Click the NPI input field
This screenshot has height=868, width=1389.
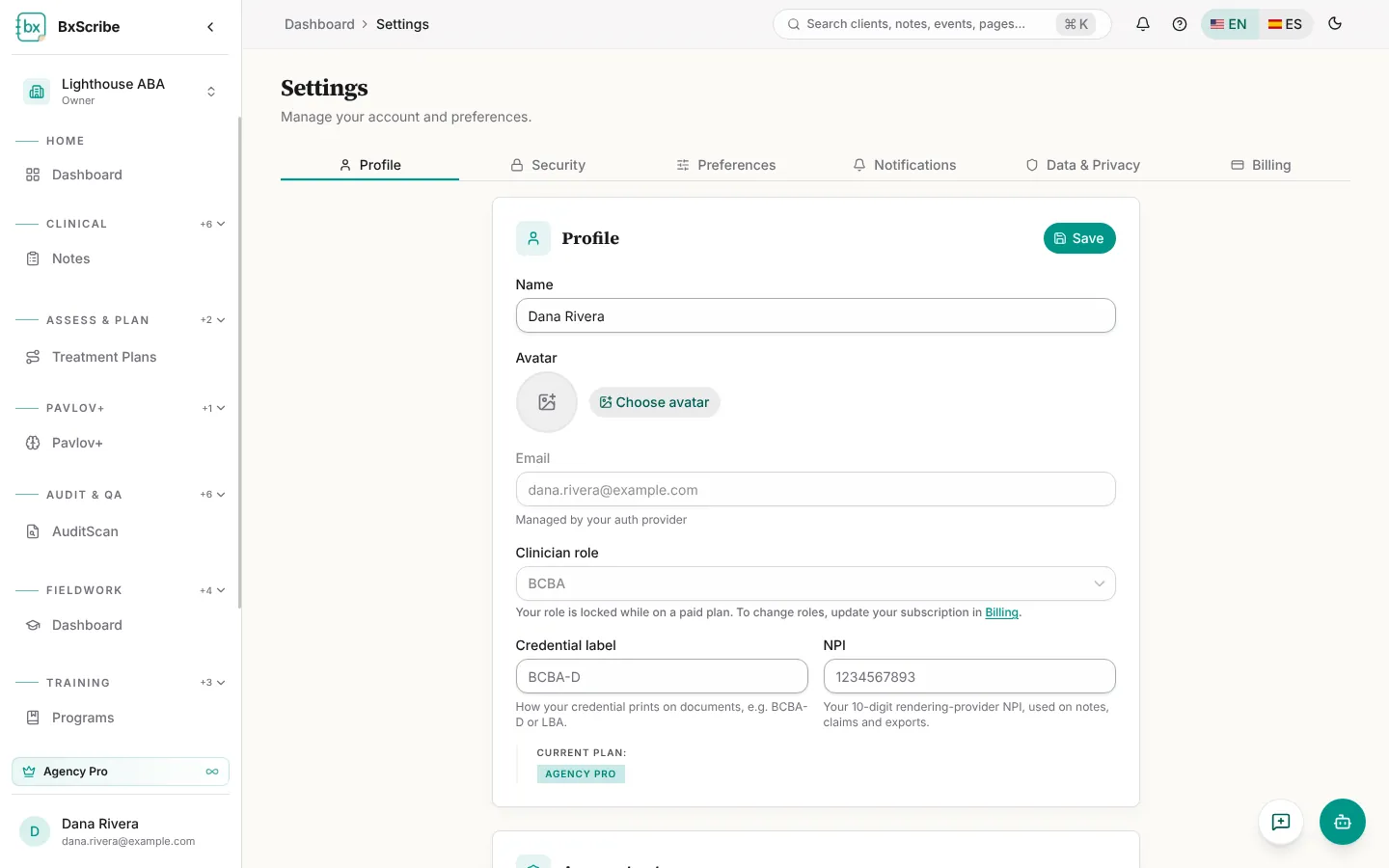969,676
